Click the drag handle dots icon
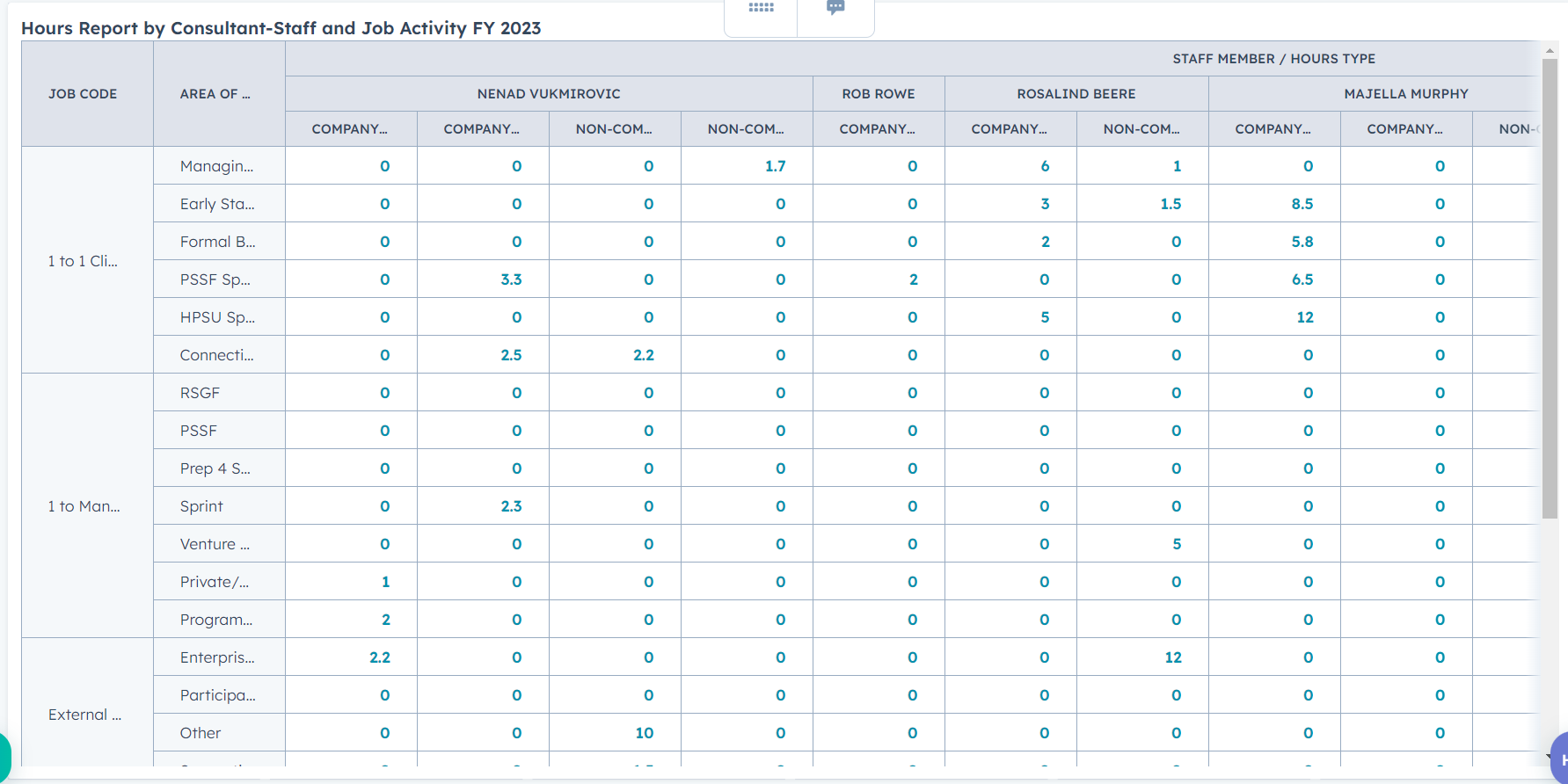This screenshot has width=1568, height=784. 761,8
